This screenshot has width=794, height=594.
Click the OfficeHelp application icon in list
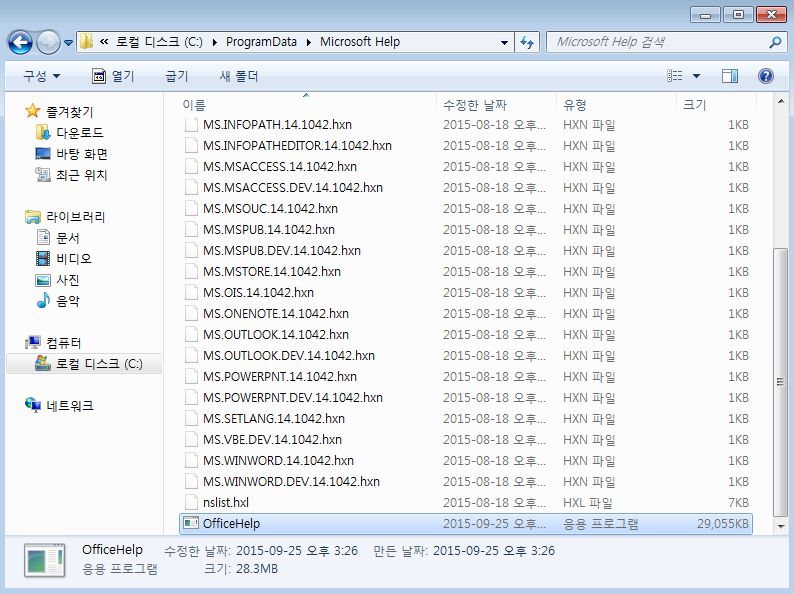pyautogui.click(x=191, y=523)
